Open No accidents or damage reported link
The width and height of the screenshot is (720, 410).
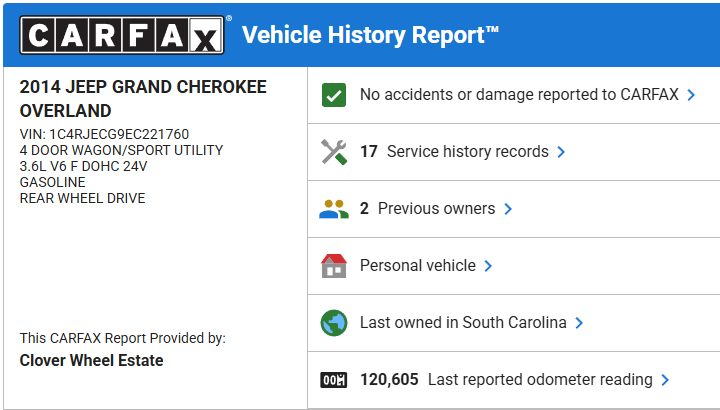tap(519, 95)
